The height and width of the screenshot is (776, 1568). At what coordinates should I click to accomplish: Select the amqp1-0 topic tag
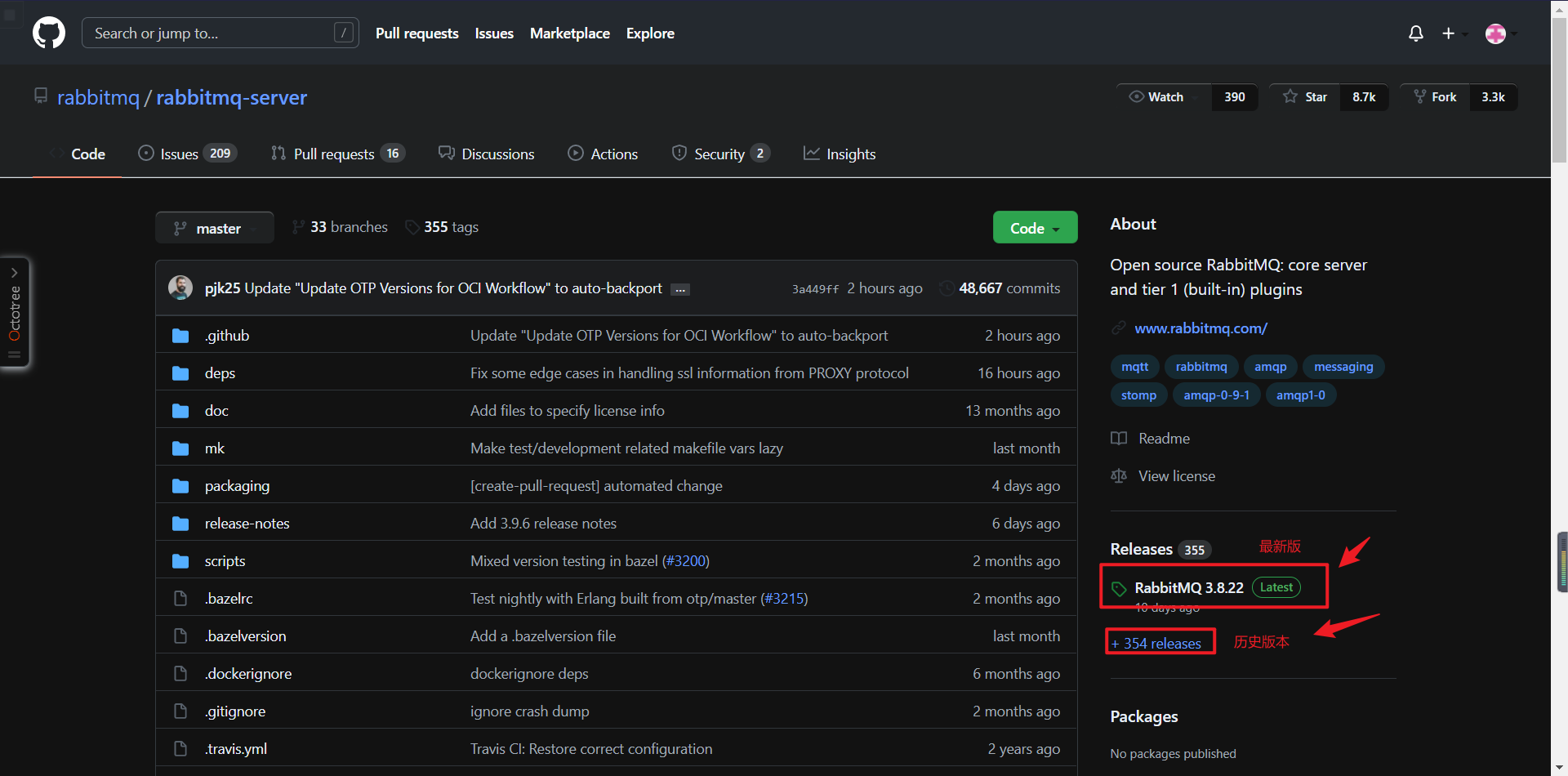tap(1300, 395)
